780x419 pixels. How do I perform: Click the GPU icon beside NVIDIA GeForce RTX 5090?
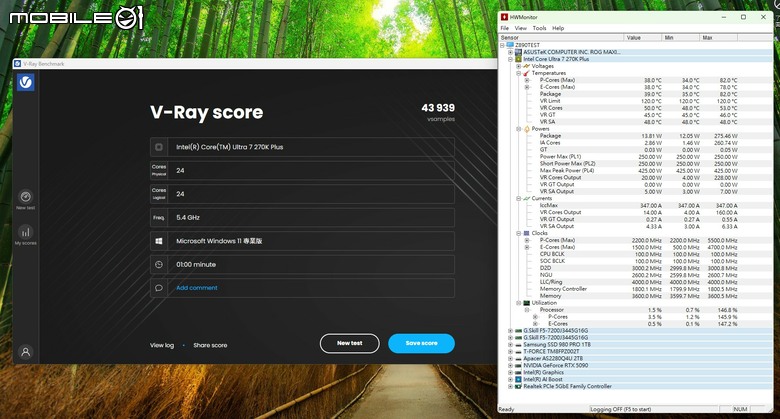pyautogui.click(x=518, y=365)
